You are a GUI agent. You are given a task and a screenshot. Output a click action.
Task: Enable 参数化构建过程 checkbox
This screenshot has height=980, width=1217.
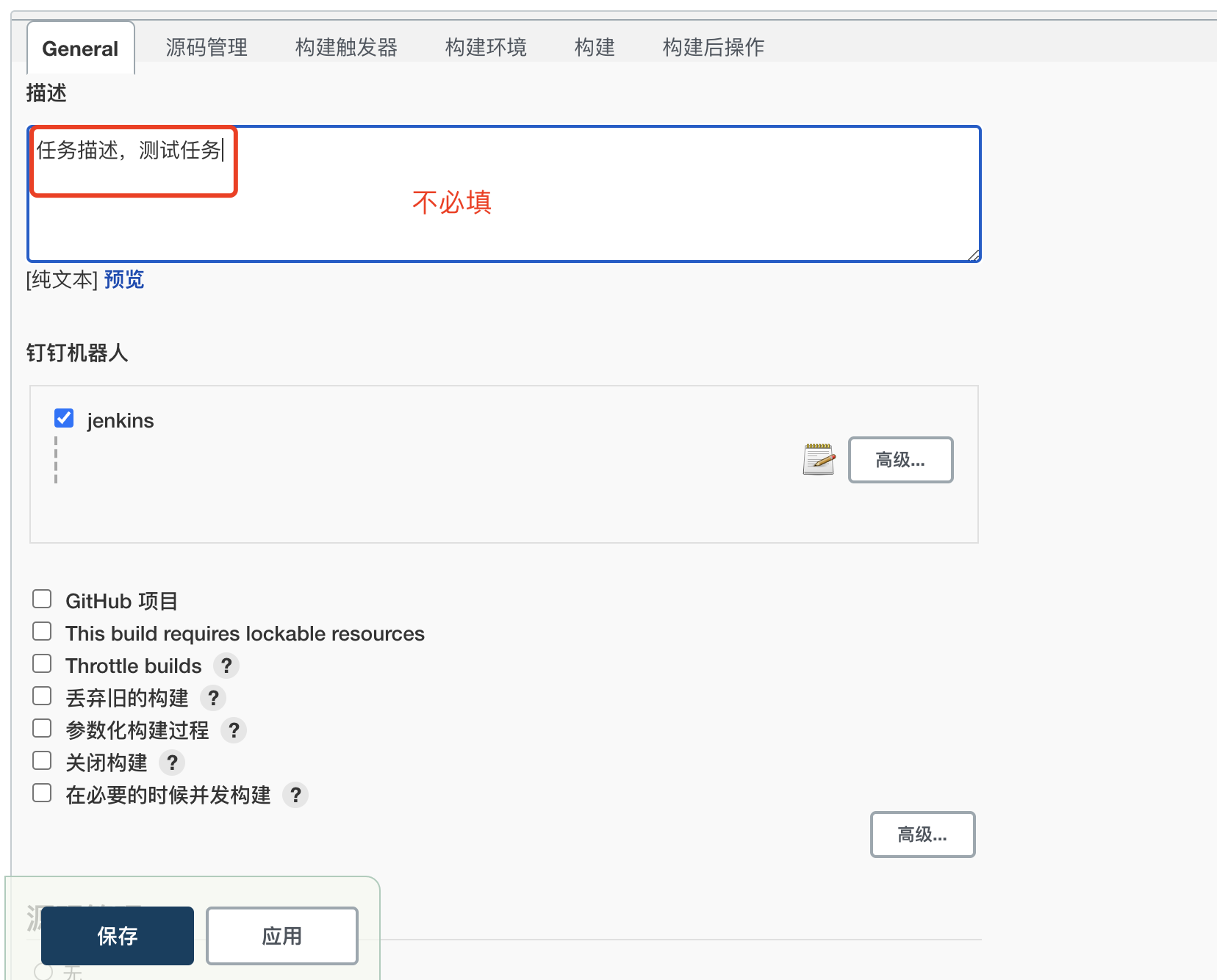click(x=42, y=728)
